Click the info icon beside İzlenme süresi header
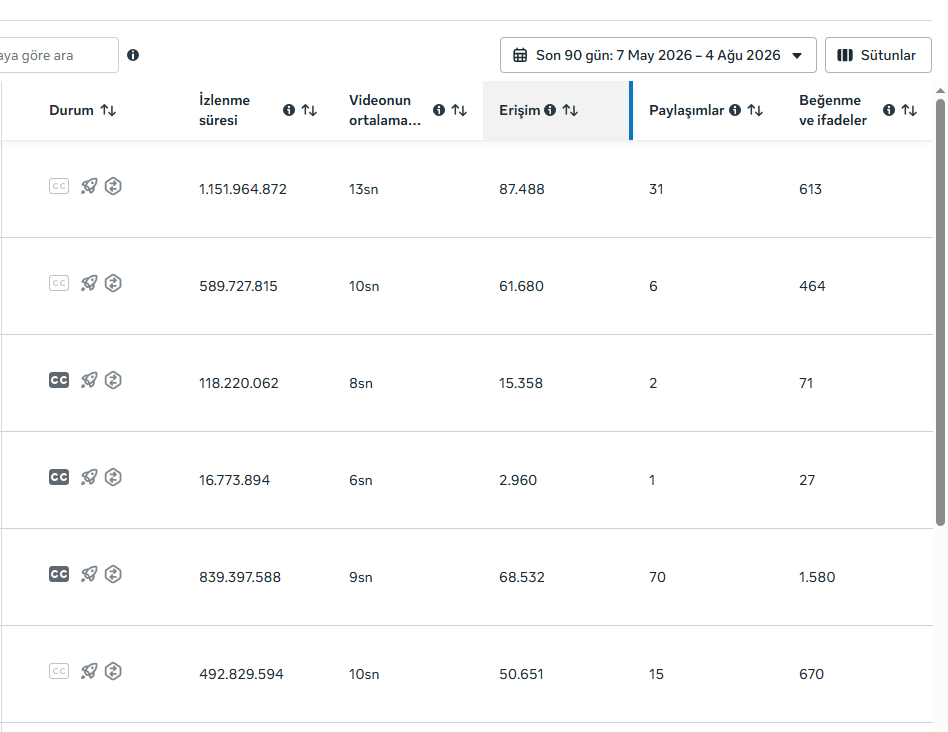The image size is (948, 732). click(x=289, y=110)
